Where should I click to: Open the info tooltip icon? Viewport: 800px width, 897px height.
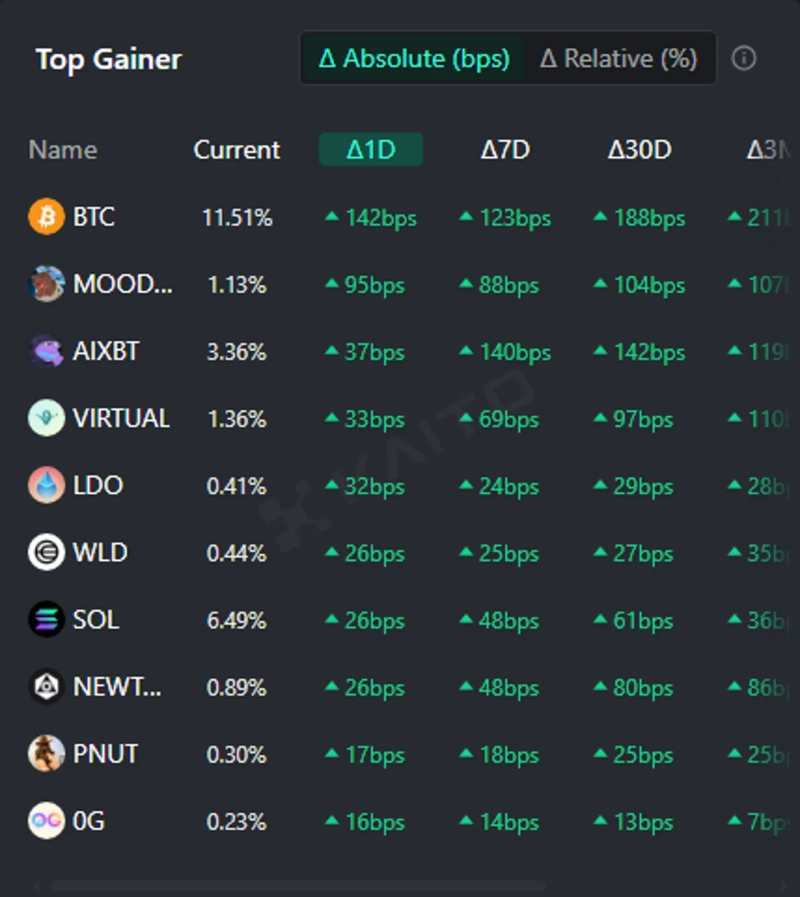pos(743,59)
